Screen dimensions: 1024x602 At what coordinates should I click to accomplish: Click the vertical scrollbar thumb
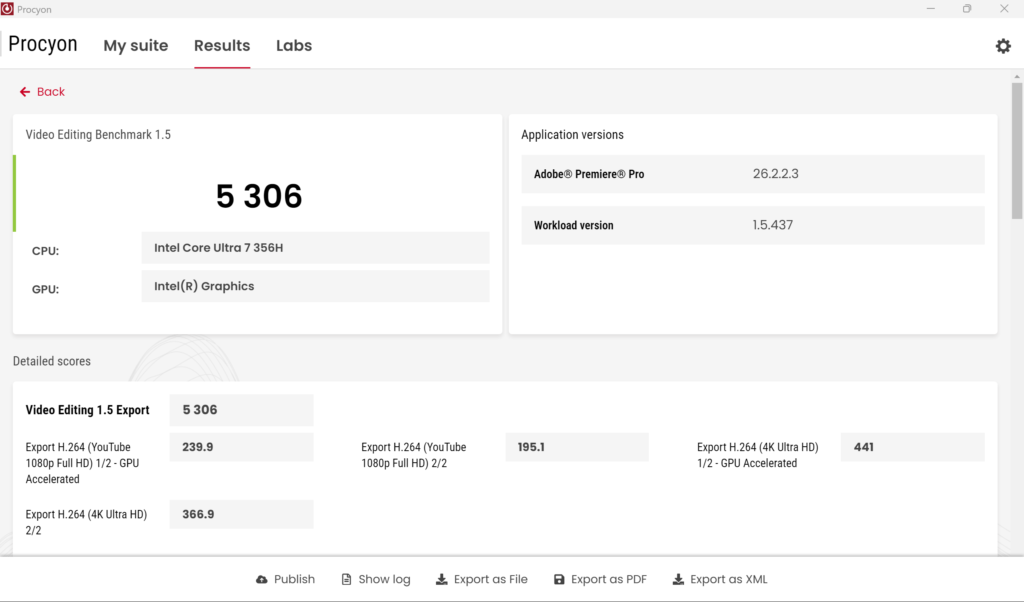click(x=1017, y=150)
